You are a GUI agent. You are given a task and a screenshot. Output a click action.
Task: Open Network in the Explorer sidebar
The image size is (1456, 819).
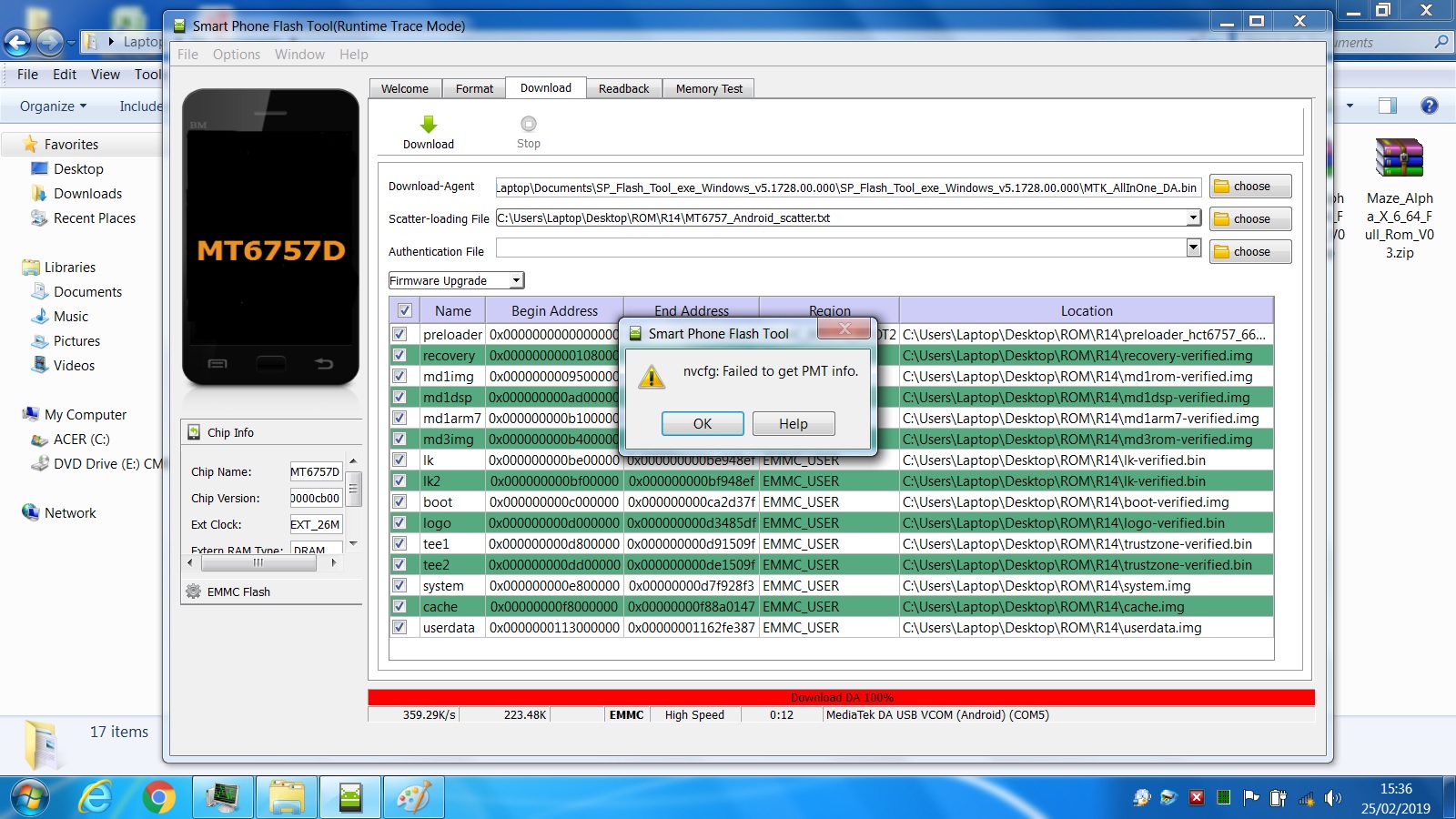pyautogui.click(x=70, y=513)
